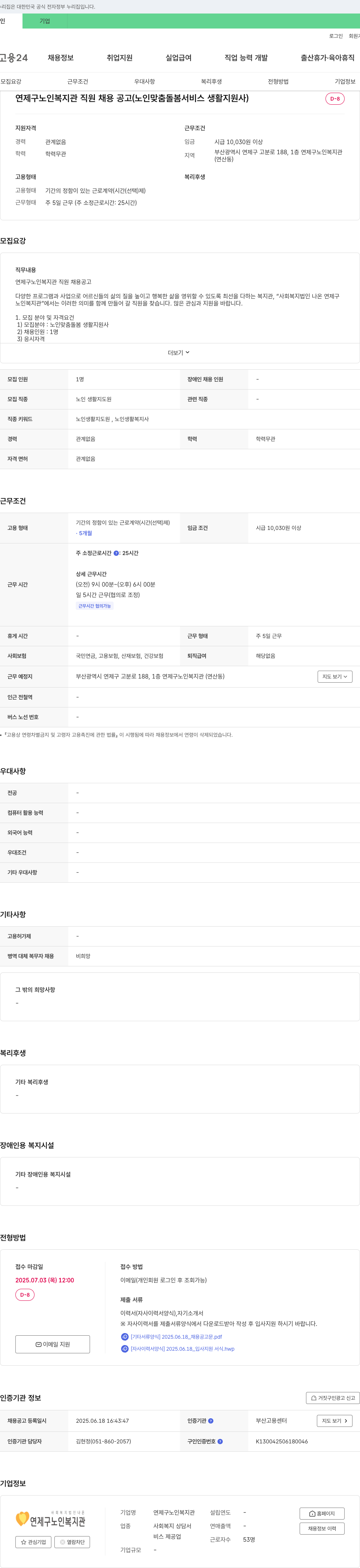Open the 실업급여 menu
Image resolution: width=360 pixels, height=1568 pixels.
point(178,58)
